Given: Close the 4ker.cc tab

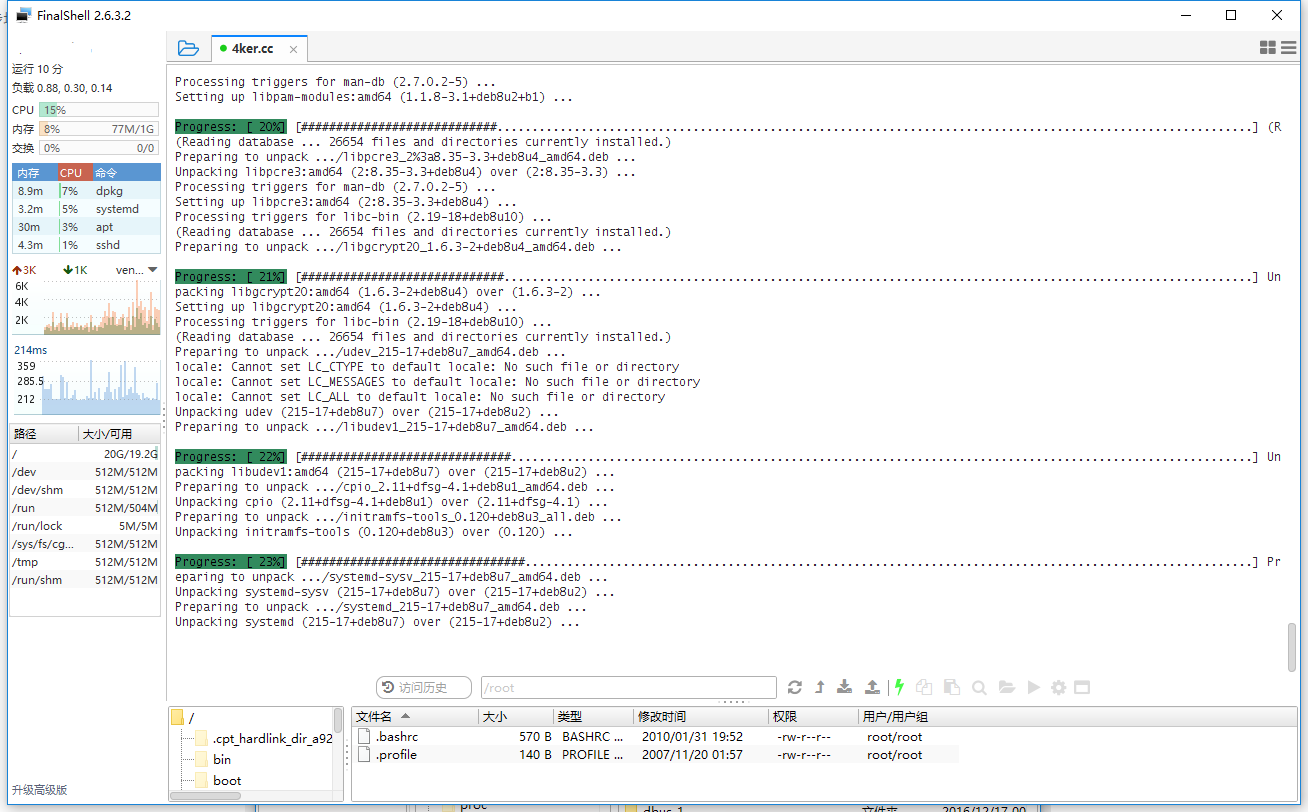Looking at the screenshot, I should click(294, 49).
